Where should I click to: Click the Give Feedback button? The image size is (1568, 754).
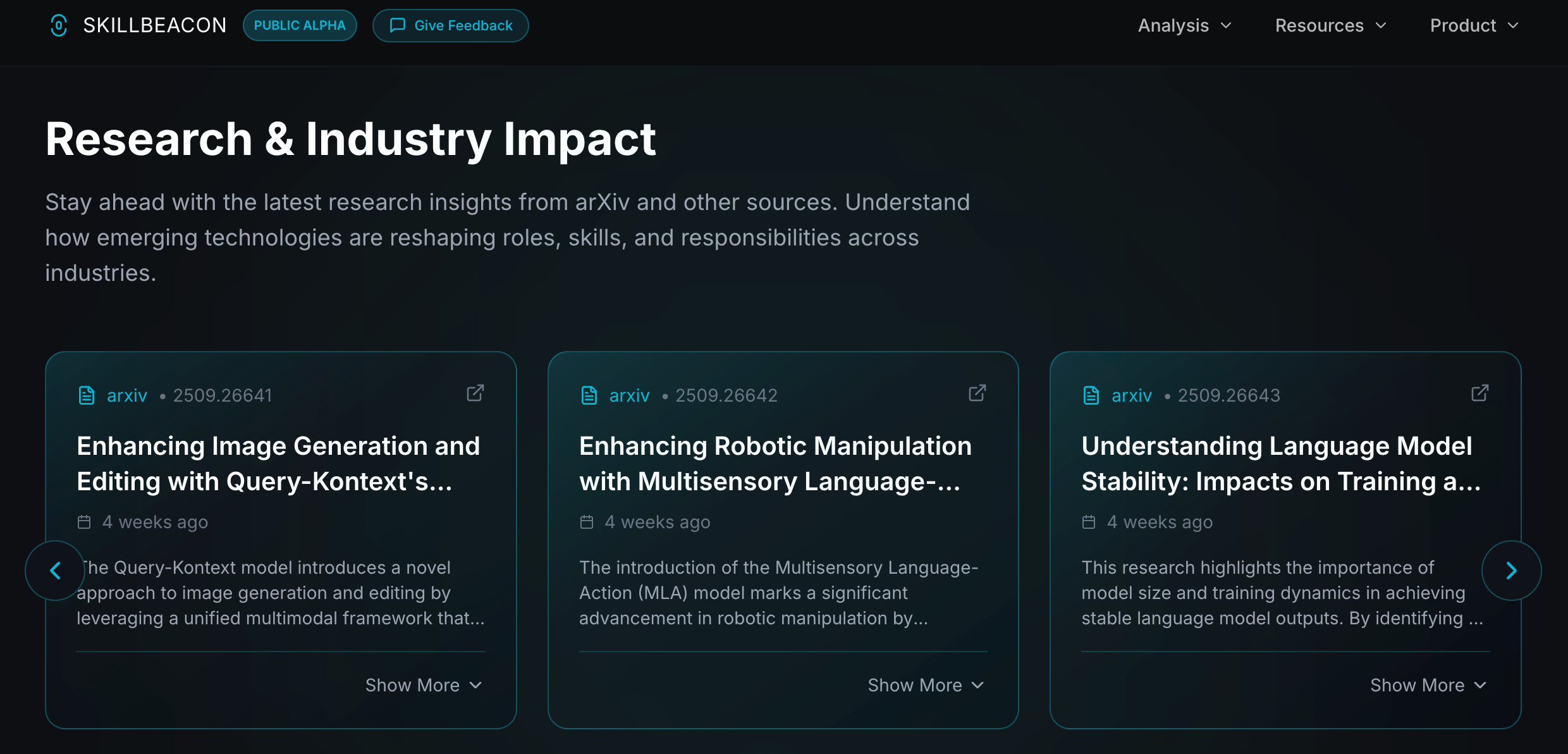(451, 25)
